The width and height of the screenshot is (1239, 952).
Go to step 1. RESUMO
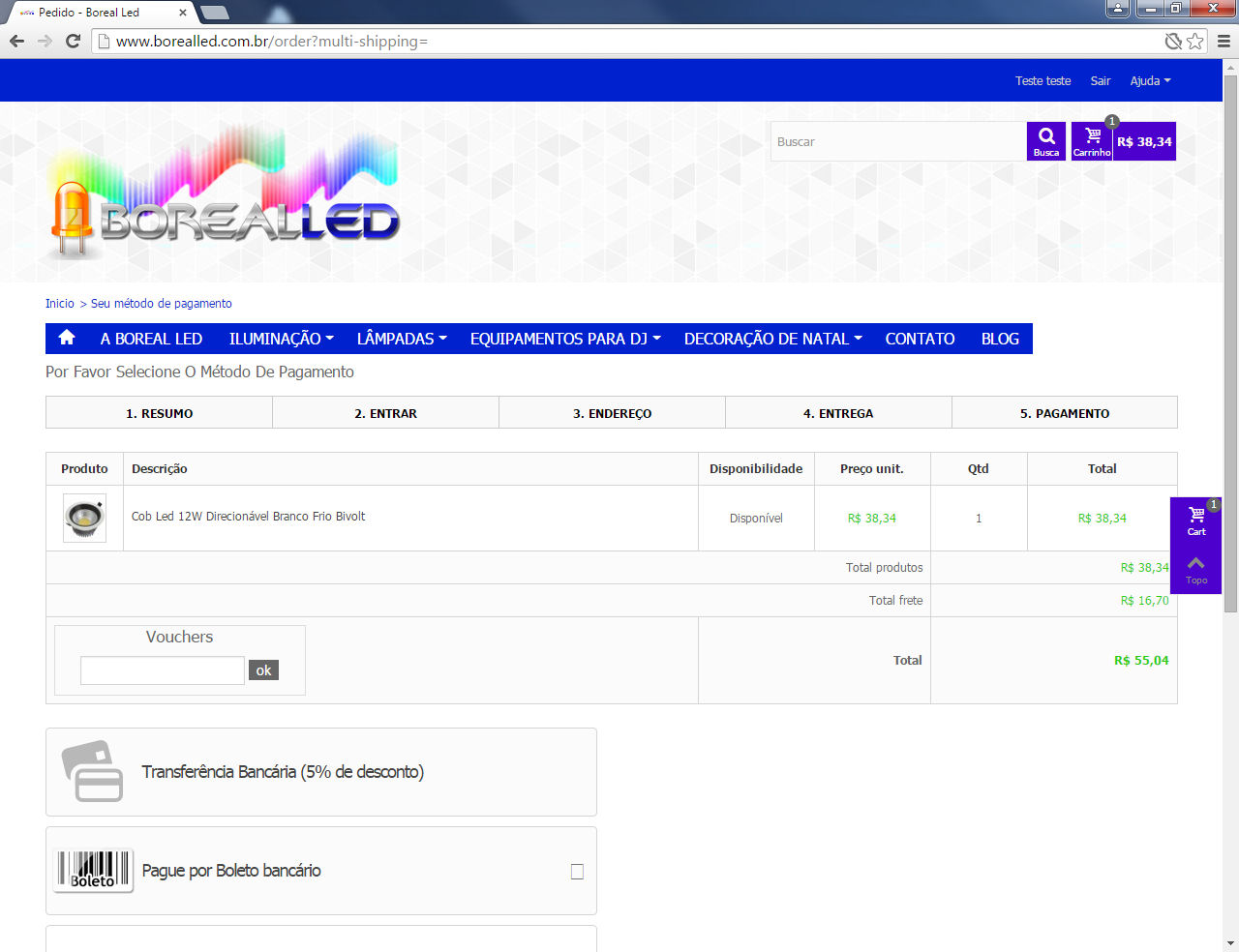[159, 413]
